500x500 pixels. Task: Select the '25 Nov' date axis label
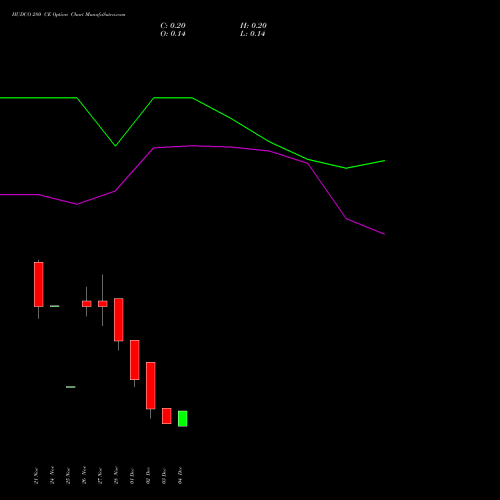click(68, 476)
